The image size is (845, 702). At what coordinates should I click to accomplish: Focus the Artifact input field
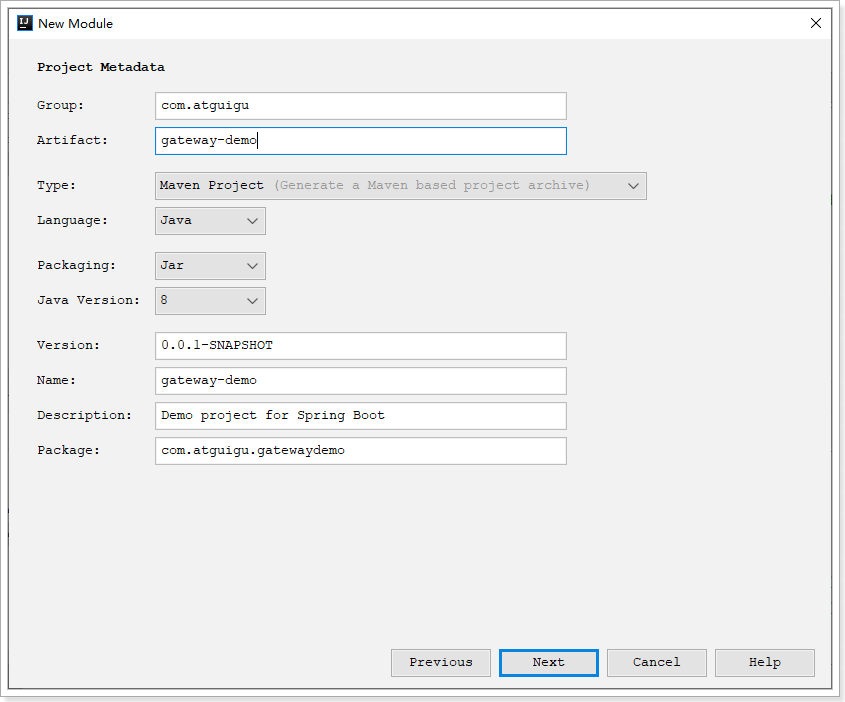pyautogui.click(x=360, y=141)
